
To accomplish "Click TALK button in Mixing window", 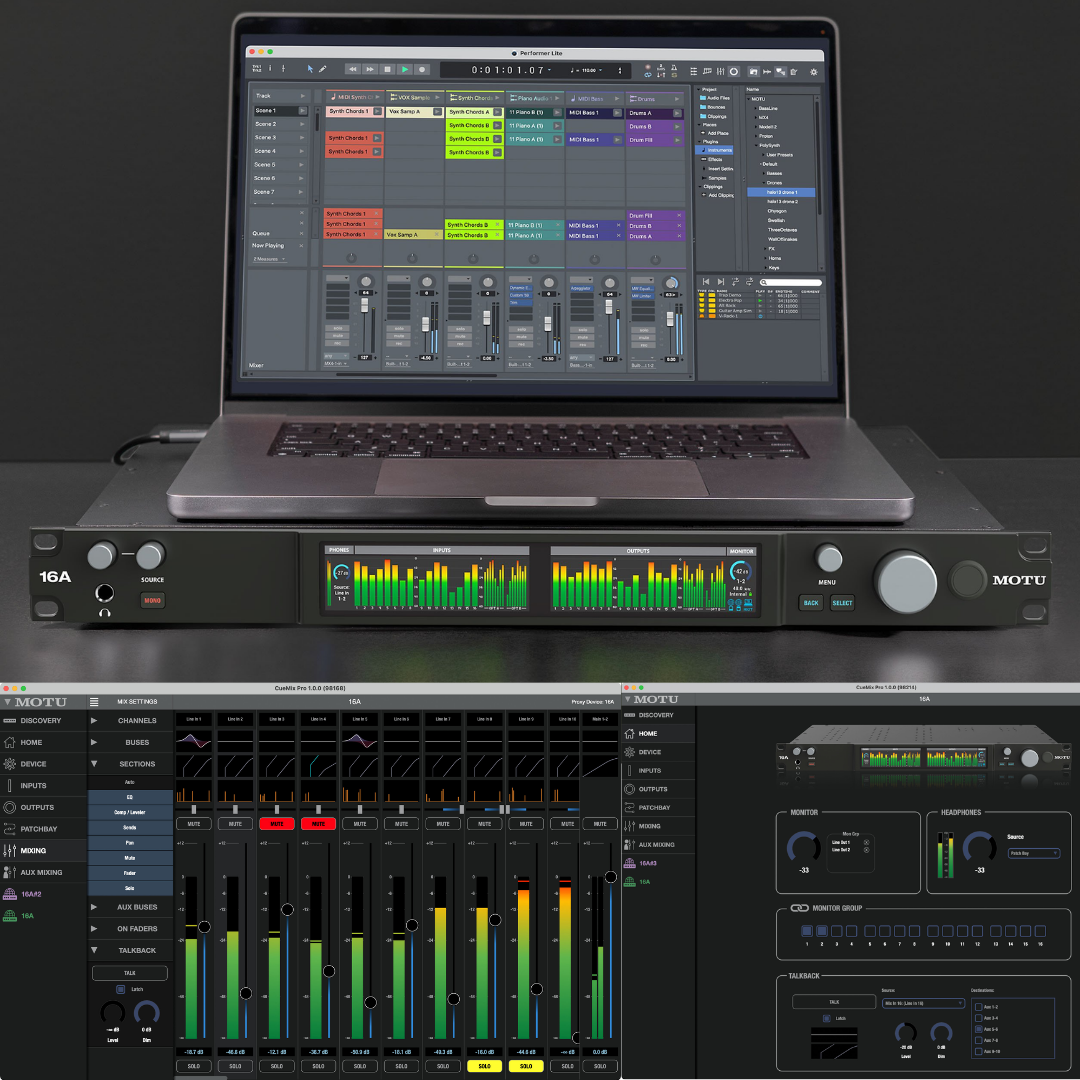I will pyautogui.click(x=129, y=973).
